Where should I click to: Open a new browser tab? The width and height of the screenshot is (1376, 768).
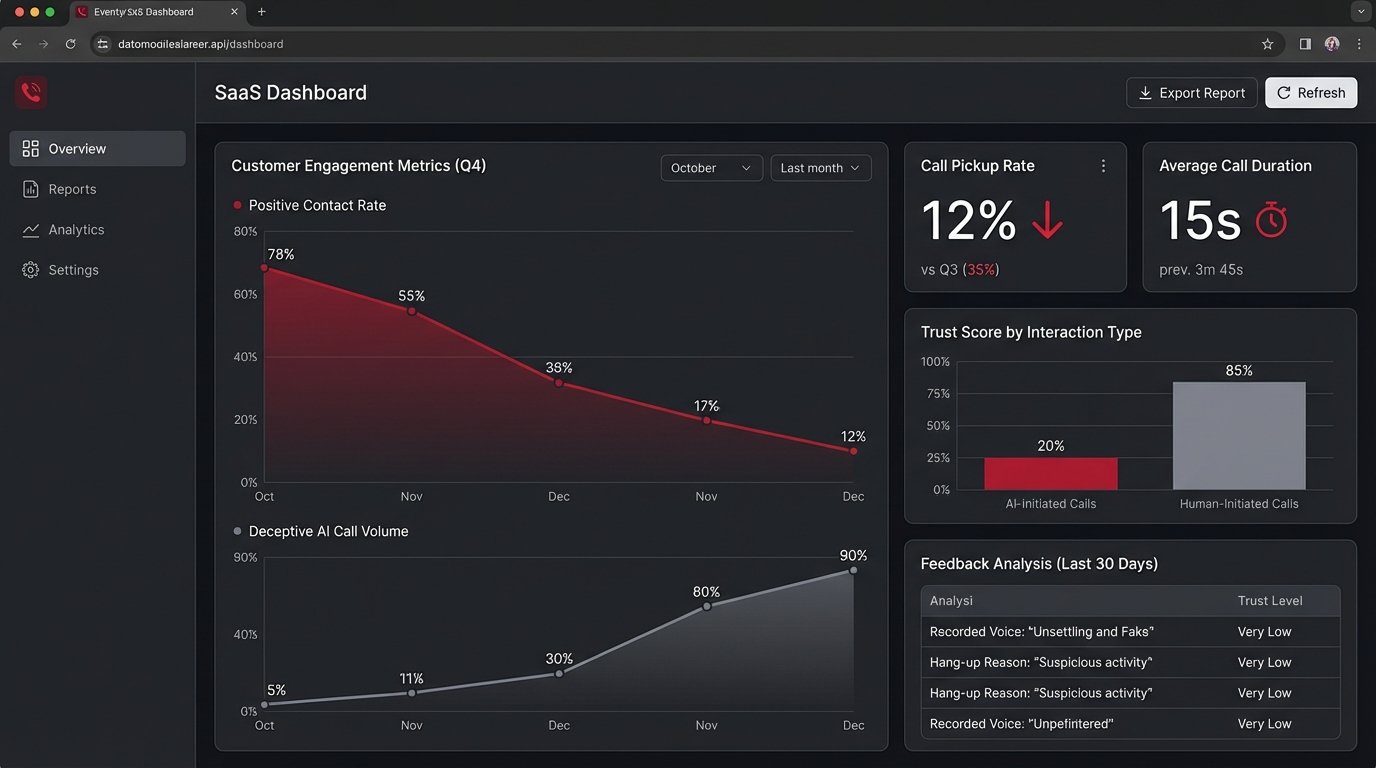tap(262, 12)
